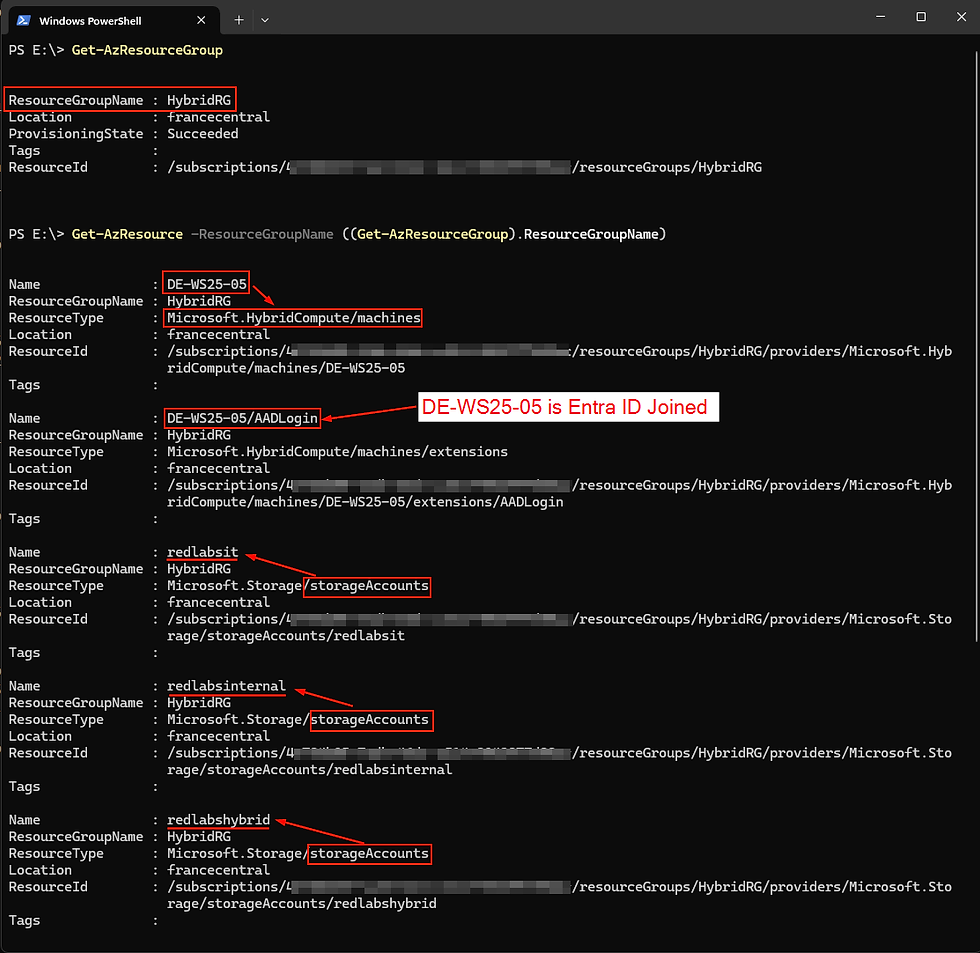Click the name value DE-WS25-05
The height and width of the screenshot is (953, 980).
206,284
